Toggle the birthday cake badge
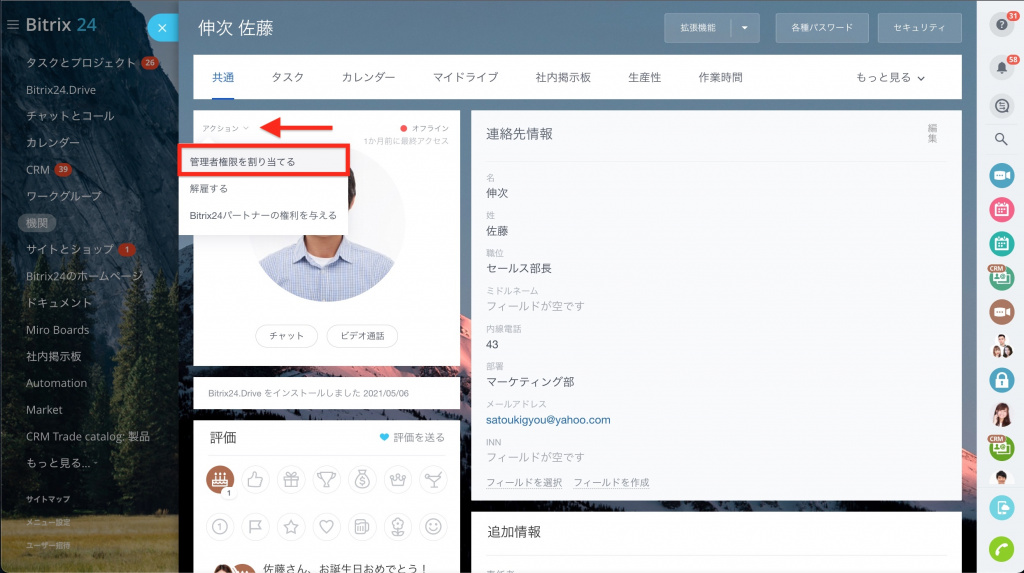 219,480
